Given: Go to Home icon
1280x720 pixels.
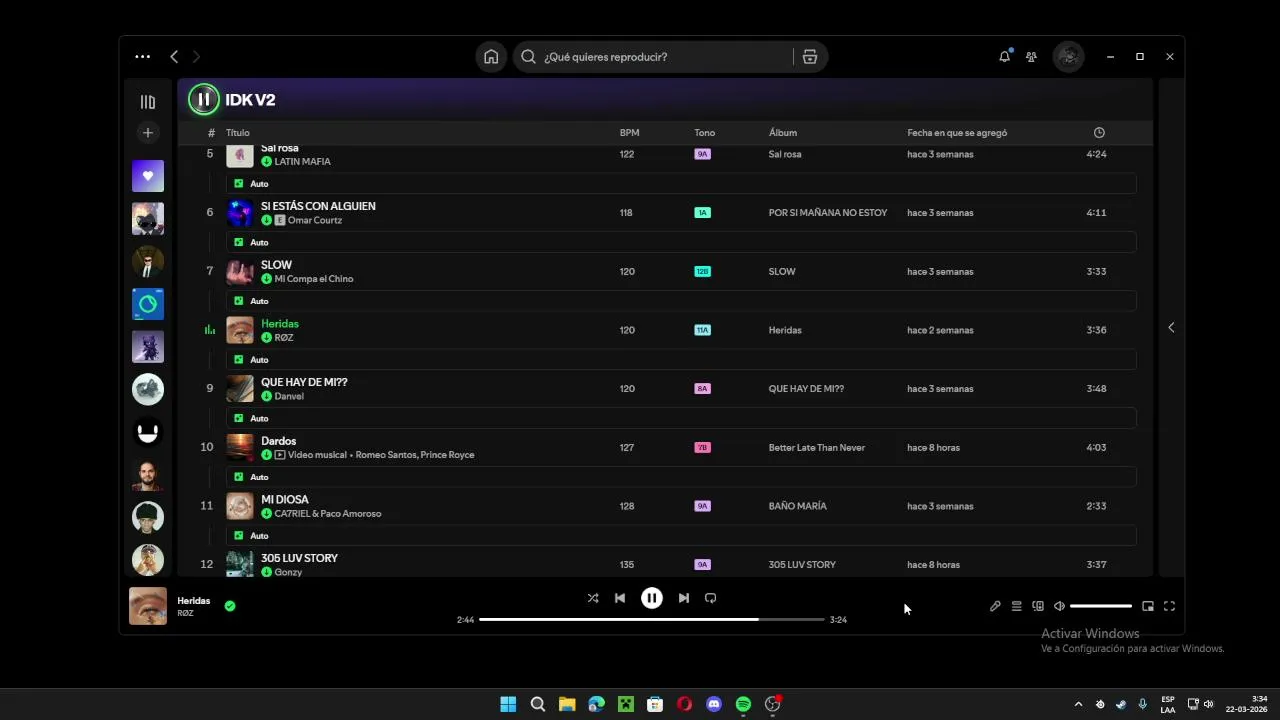Looking at the screenshot, I should tap(491, 57).
